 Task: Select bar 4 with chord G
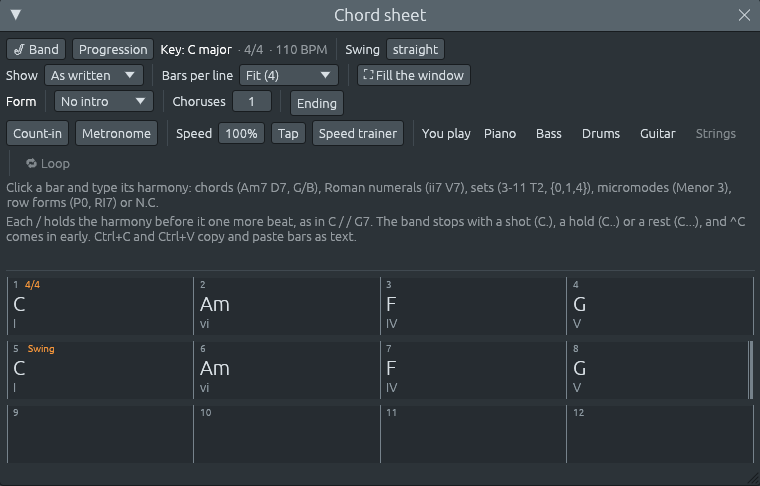pyautogui.click(x=660, y=306)
